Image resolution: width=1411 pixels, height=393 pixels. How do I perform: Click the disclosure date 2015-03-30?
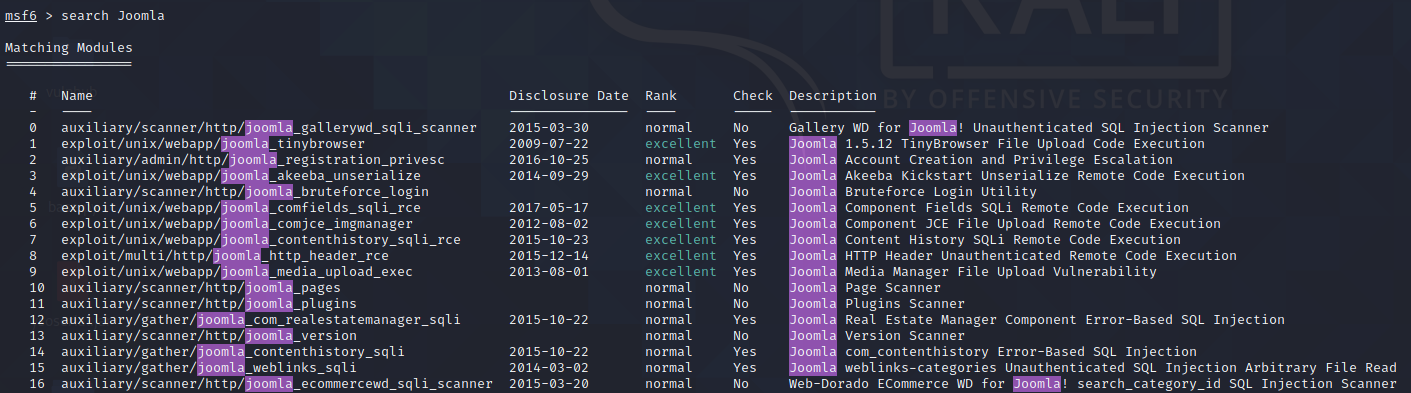point(549,128)
